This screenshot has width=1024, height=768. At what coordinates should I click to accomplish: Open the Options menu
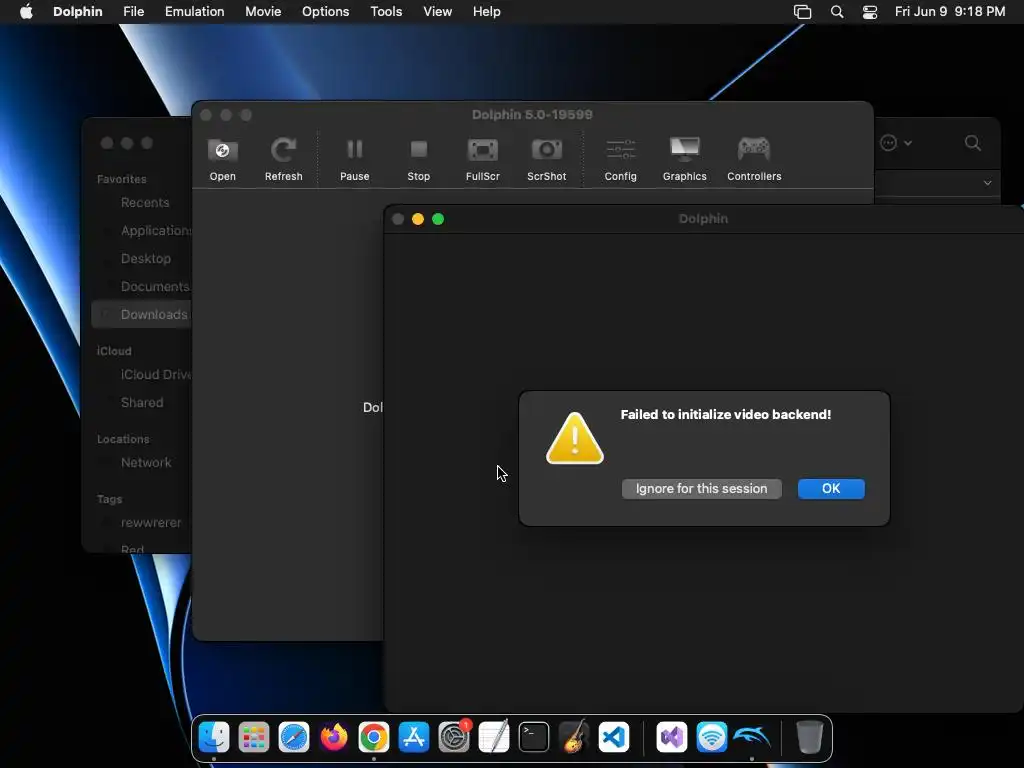(325, 12)
